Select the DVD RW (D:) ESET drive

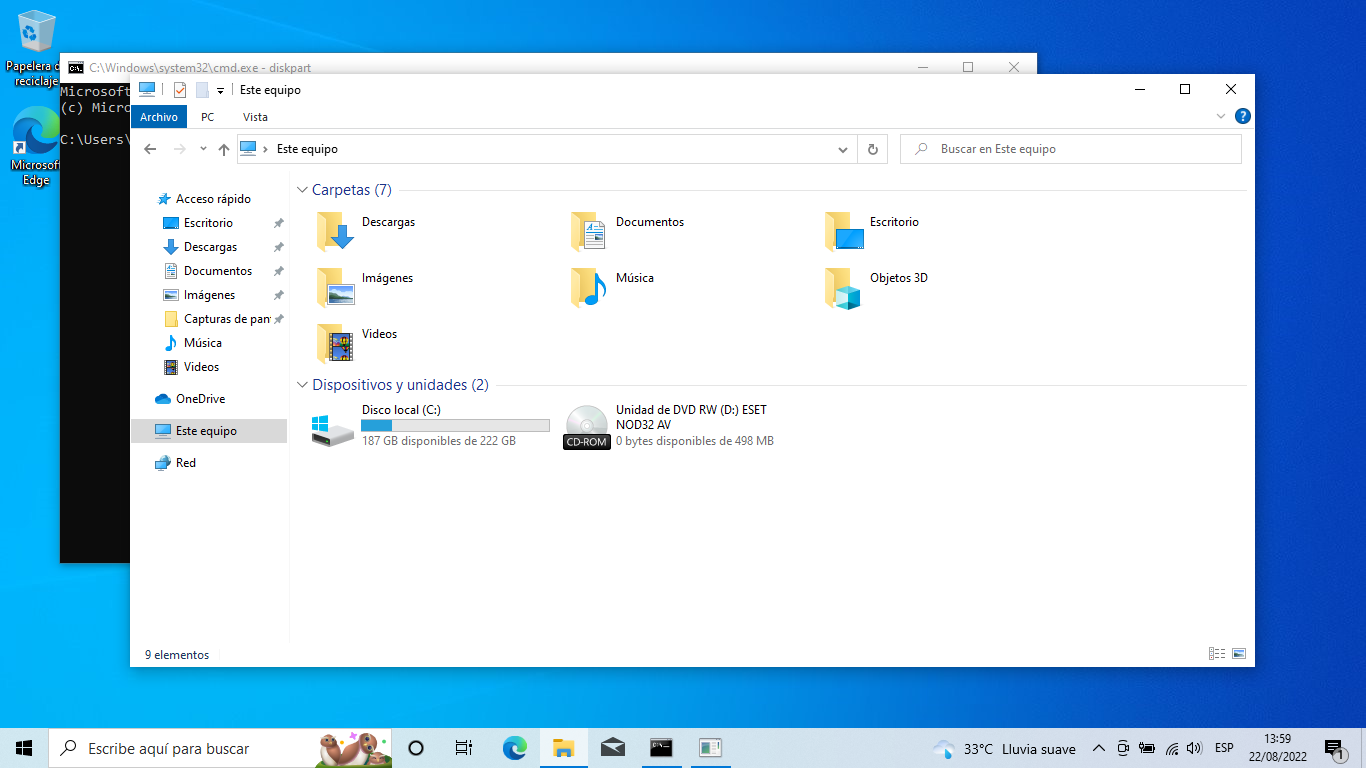pos(587,427)
